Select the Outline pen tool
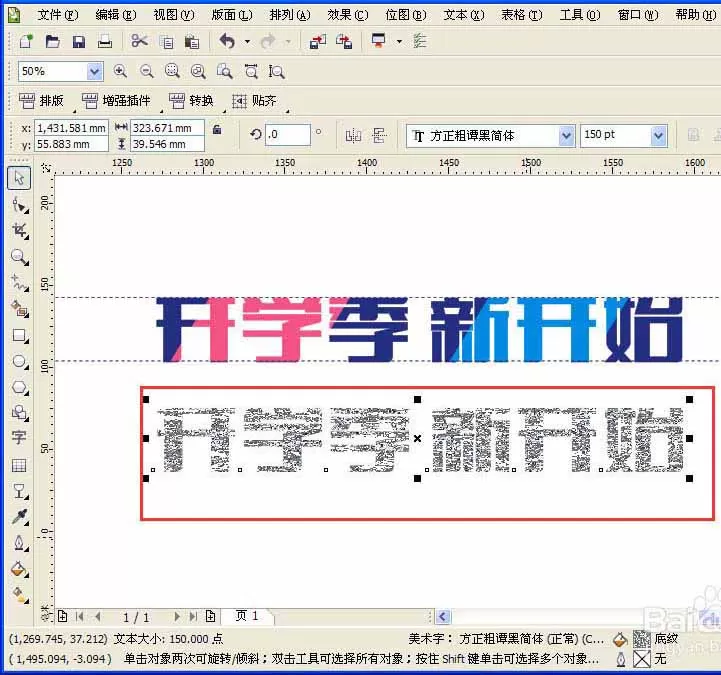Screen dimensions: 721x675 click(20, 543)
